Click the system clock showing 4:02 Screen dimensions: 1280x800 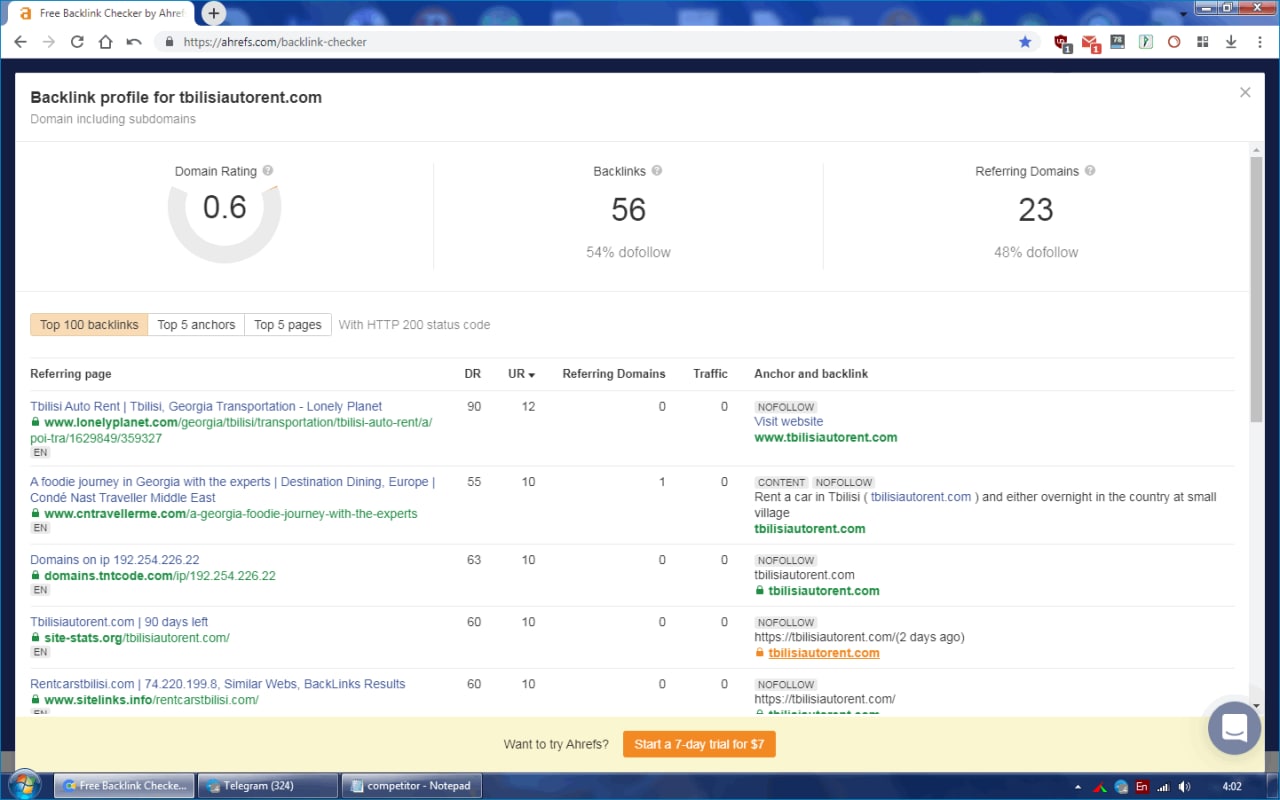(x=1232, y=787)
